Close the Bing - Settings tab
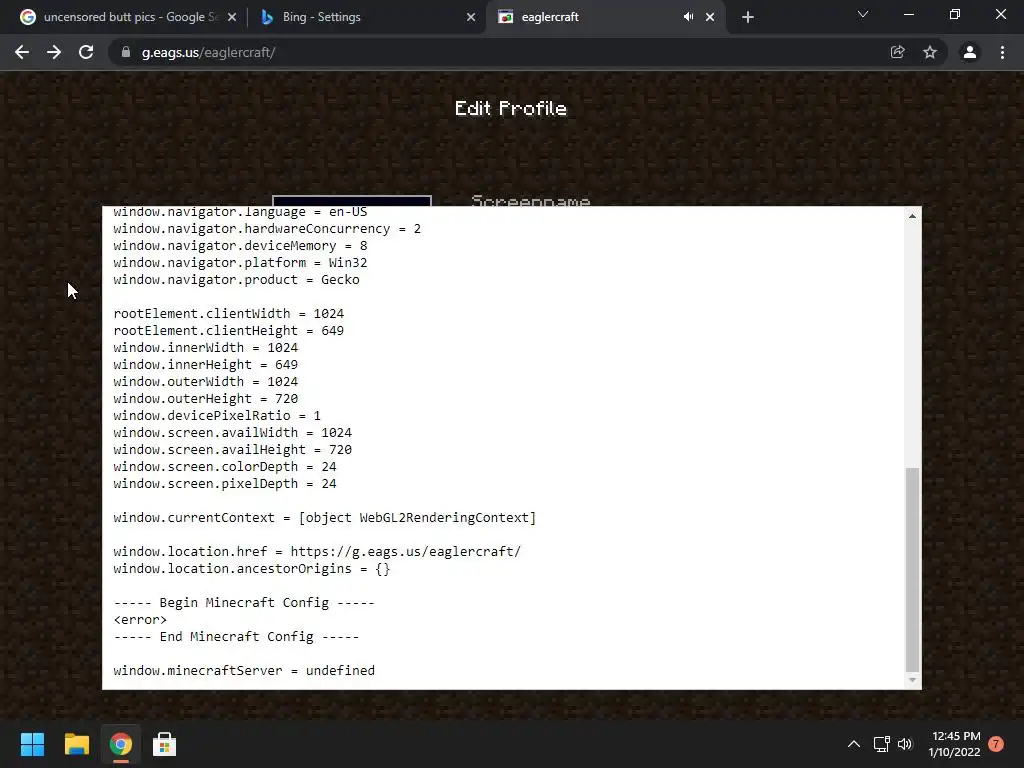This screenshot has height=768, width=1024. coord(471,17)
